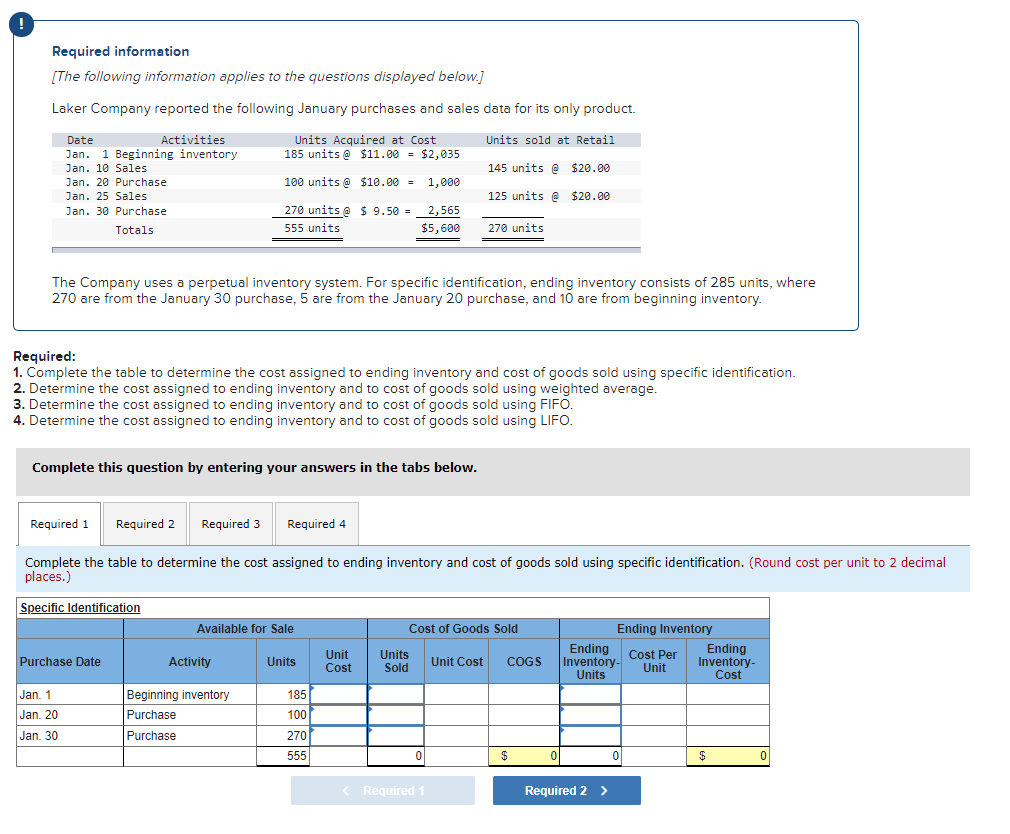Click the disabled Required 1 back button

pos(383,790)
